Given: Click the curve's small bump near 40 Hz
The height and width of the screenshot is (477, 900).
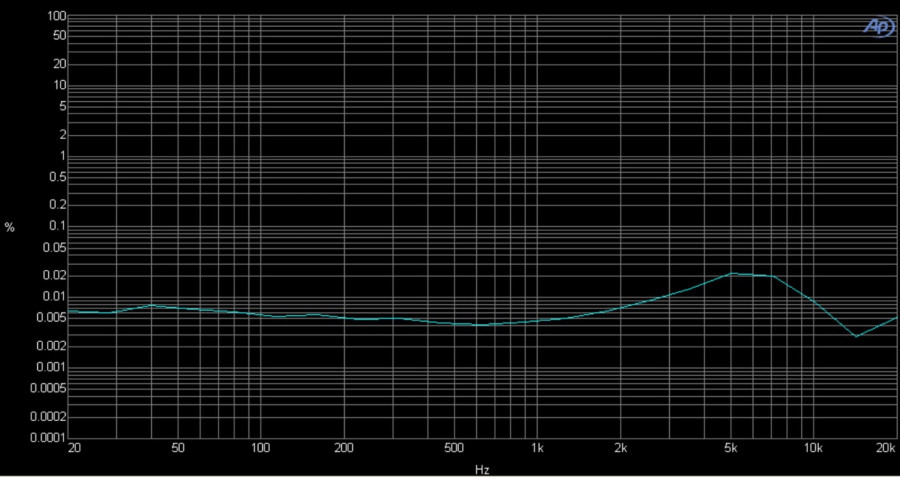Looking at the screenshot, I should [151, 305].
